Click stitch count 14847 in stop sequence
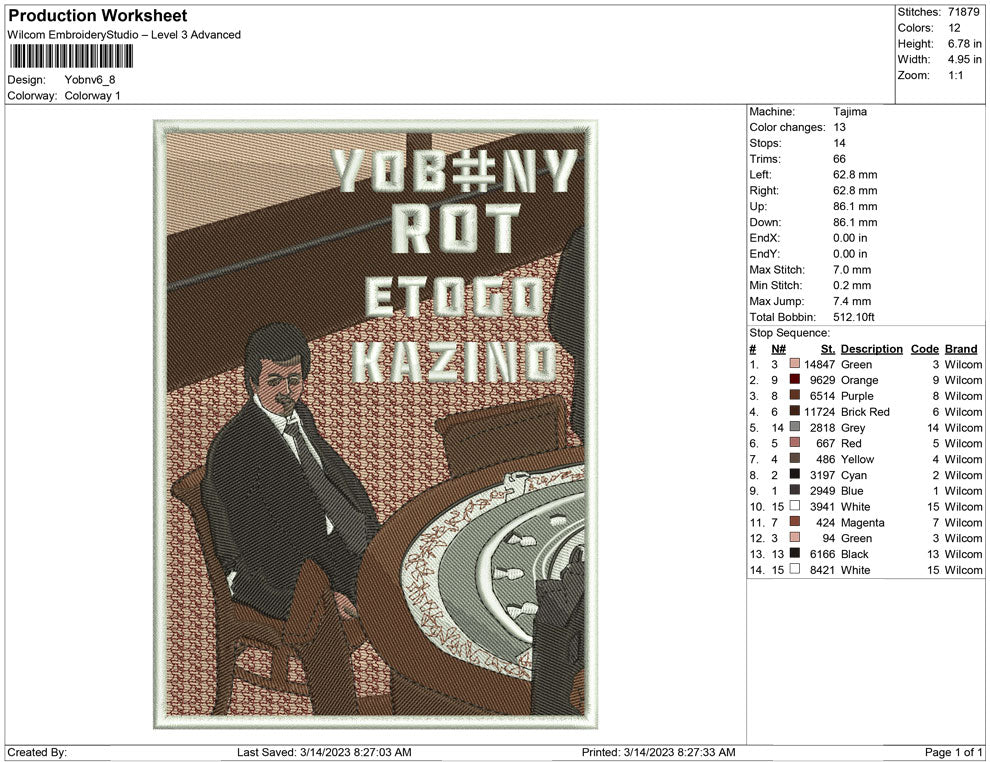 pos(820,364)
